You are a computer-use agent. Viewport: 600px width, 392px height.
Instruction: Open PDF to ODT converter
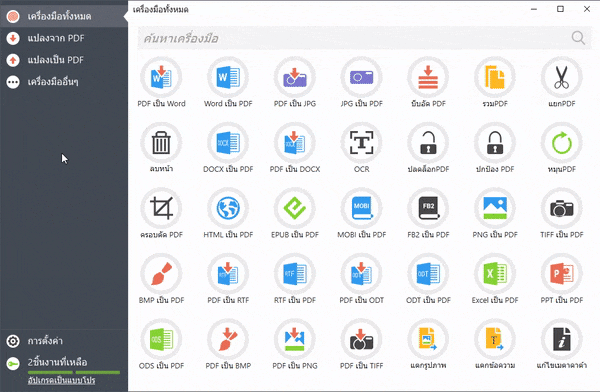coord(361,274)
